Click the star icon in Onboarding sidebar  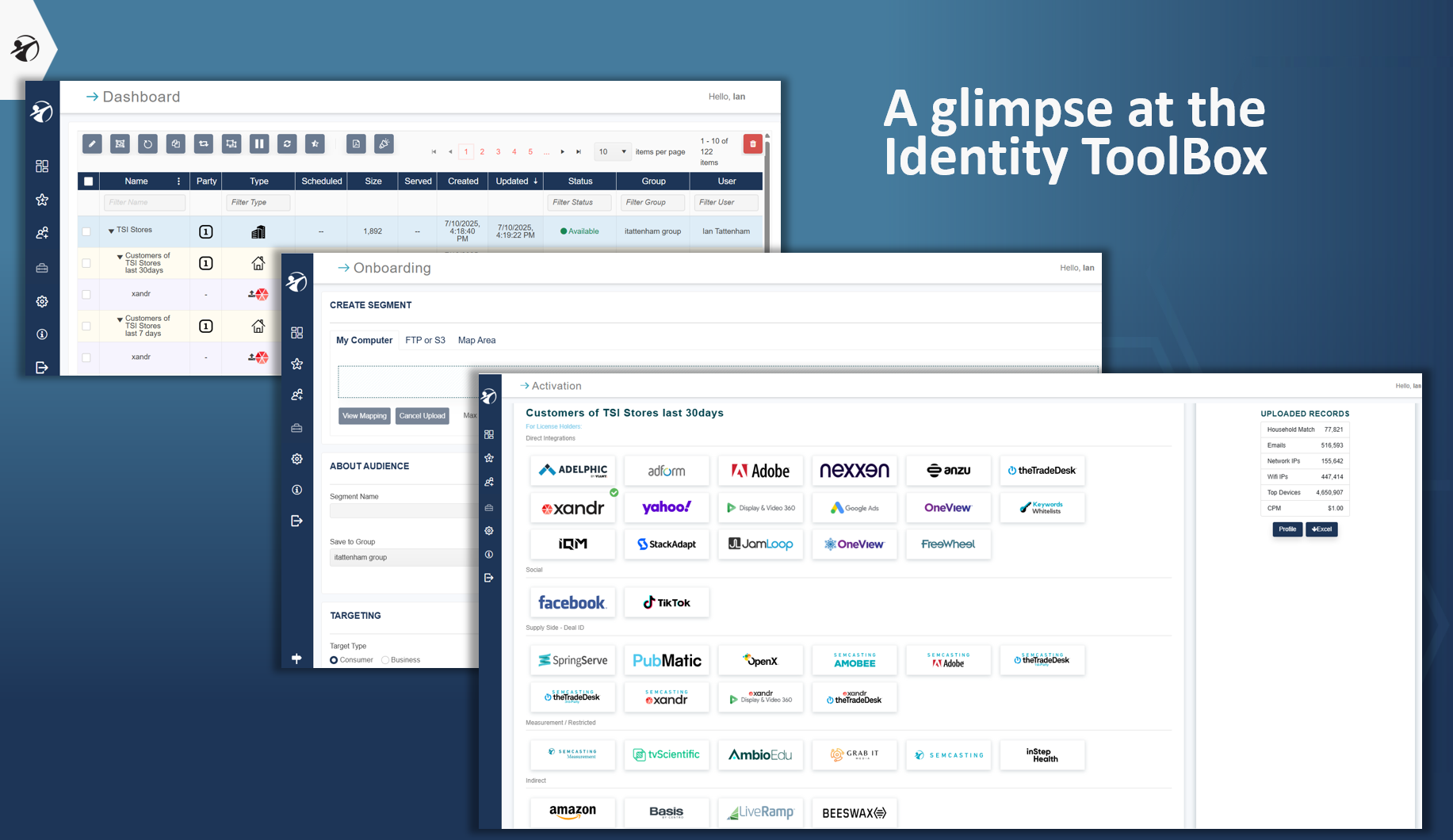point(297,364)
